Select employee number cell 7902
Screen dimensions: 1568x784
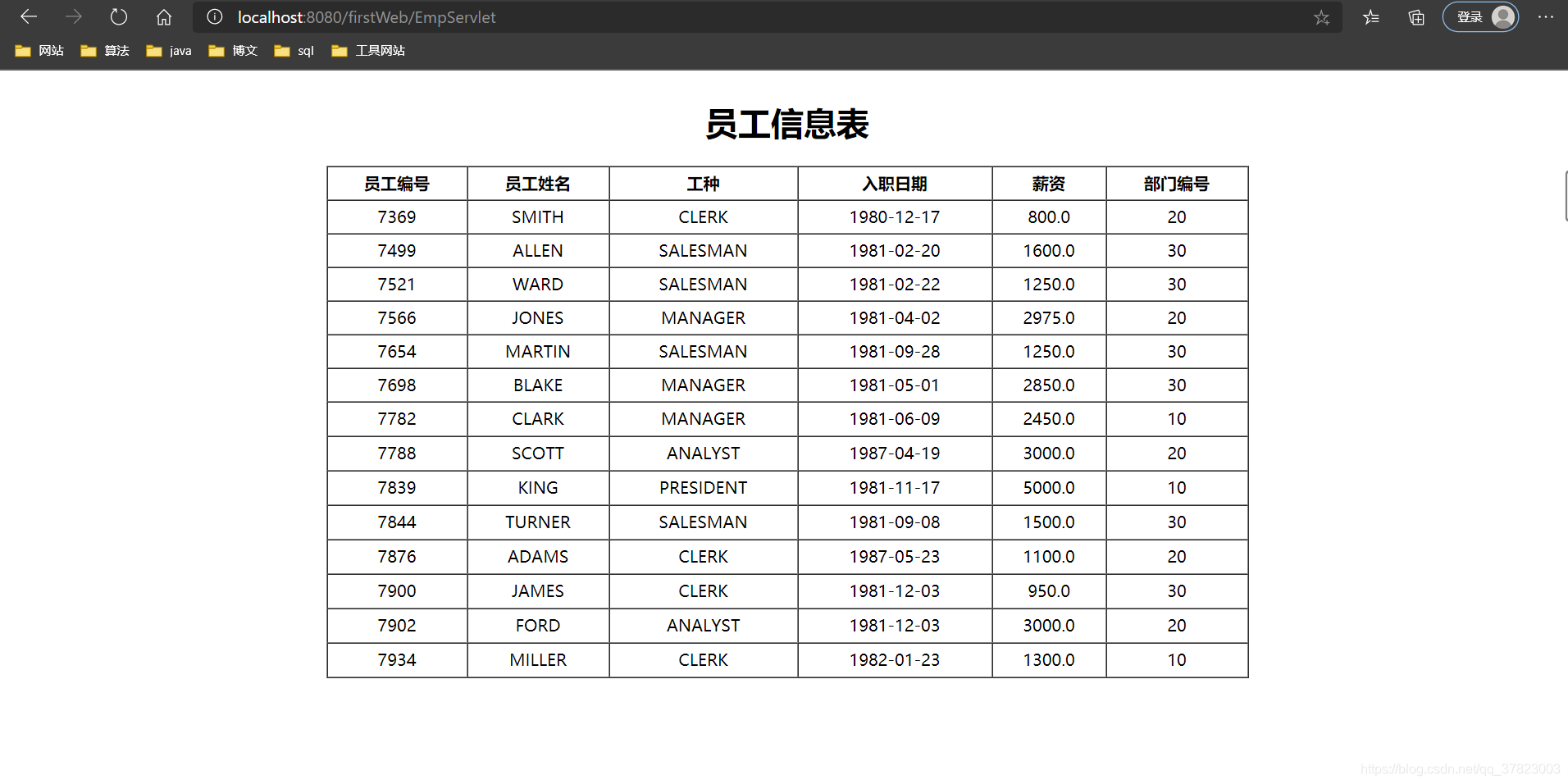(397, 626)
